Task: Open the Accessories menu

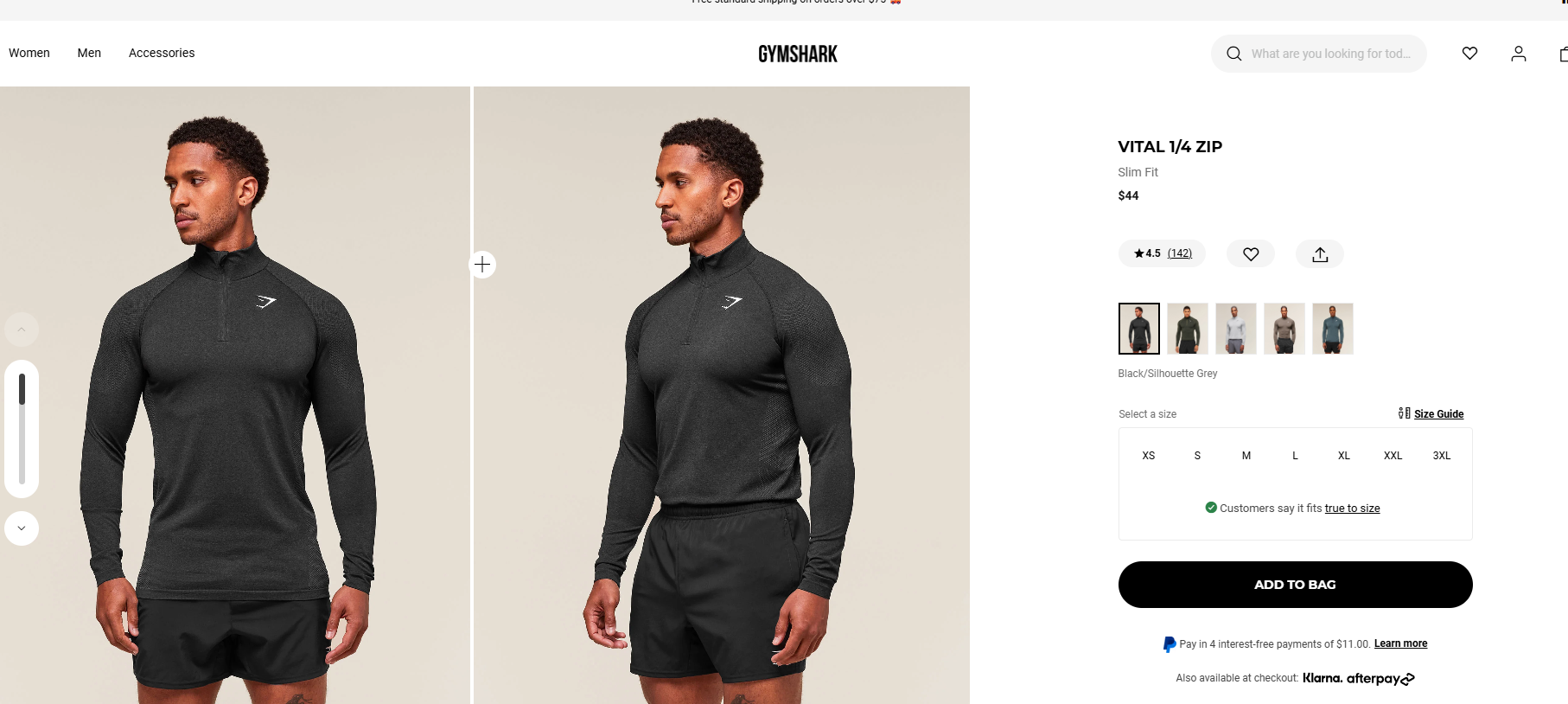Action: 162,53
